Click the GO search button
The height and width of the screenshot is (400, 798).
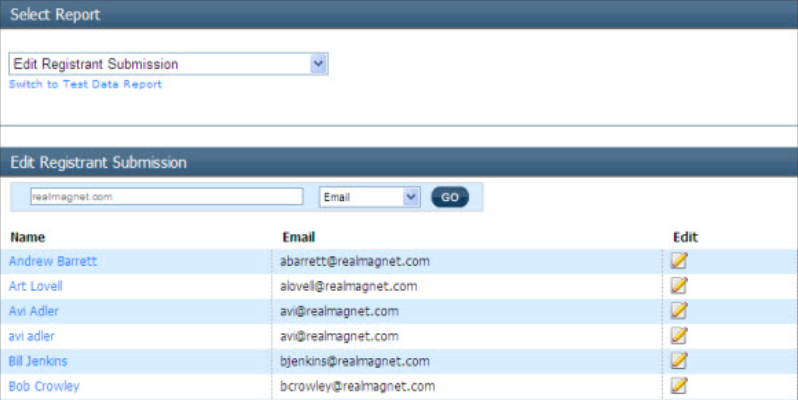tap(450, 197)
